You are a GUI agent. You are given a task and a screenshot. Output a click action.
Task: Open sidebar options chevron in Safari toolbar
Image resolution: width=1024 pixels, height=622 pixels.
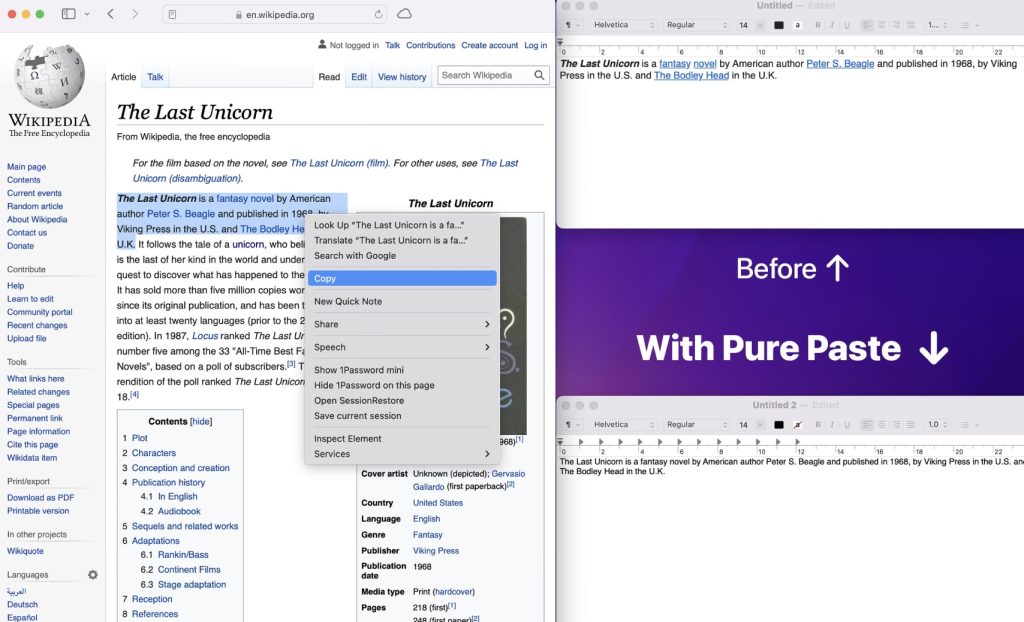[x=87, y=14]
